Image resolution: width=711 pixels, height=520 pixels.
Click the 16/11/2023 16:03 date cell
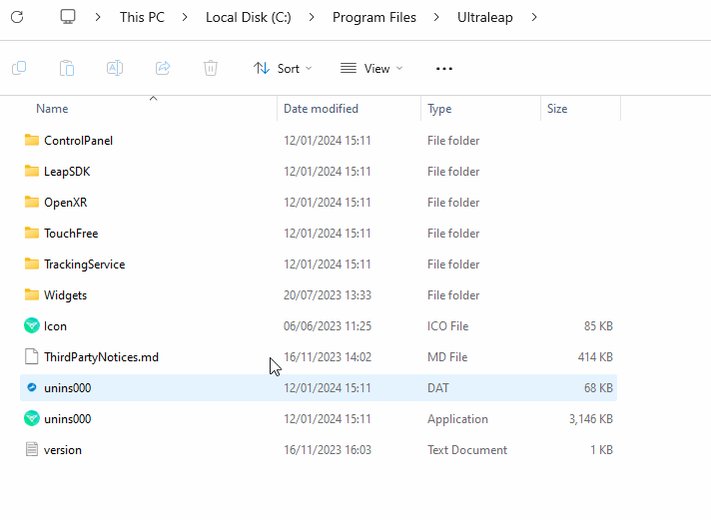(x=327, y=450)
